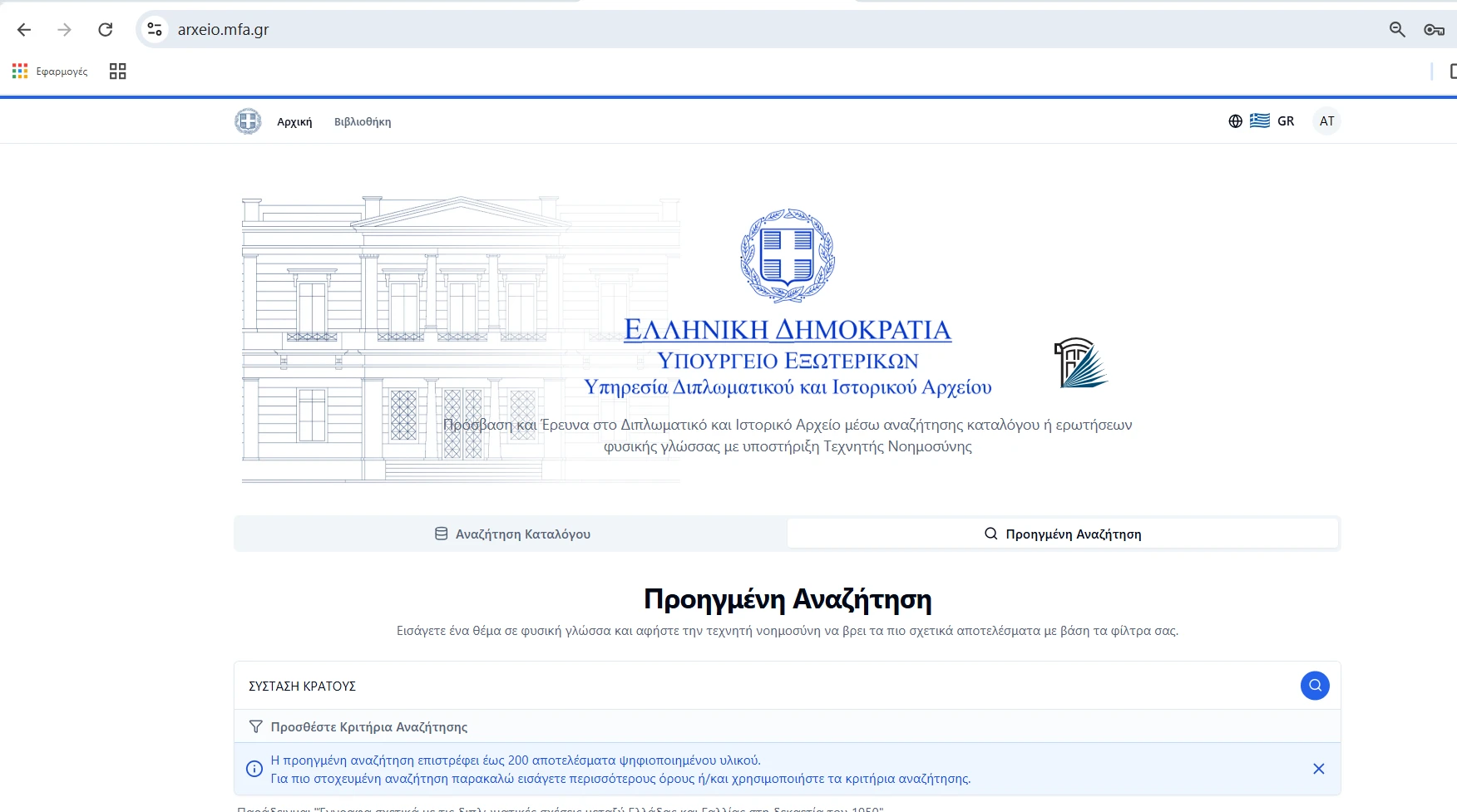Open site information icon in address bar
This screenshot has height=812, width=1457.
155,30
